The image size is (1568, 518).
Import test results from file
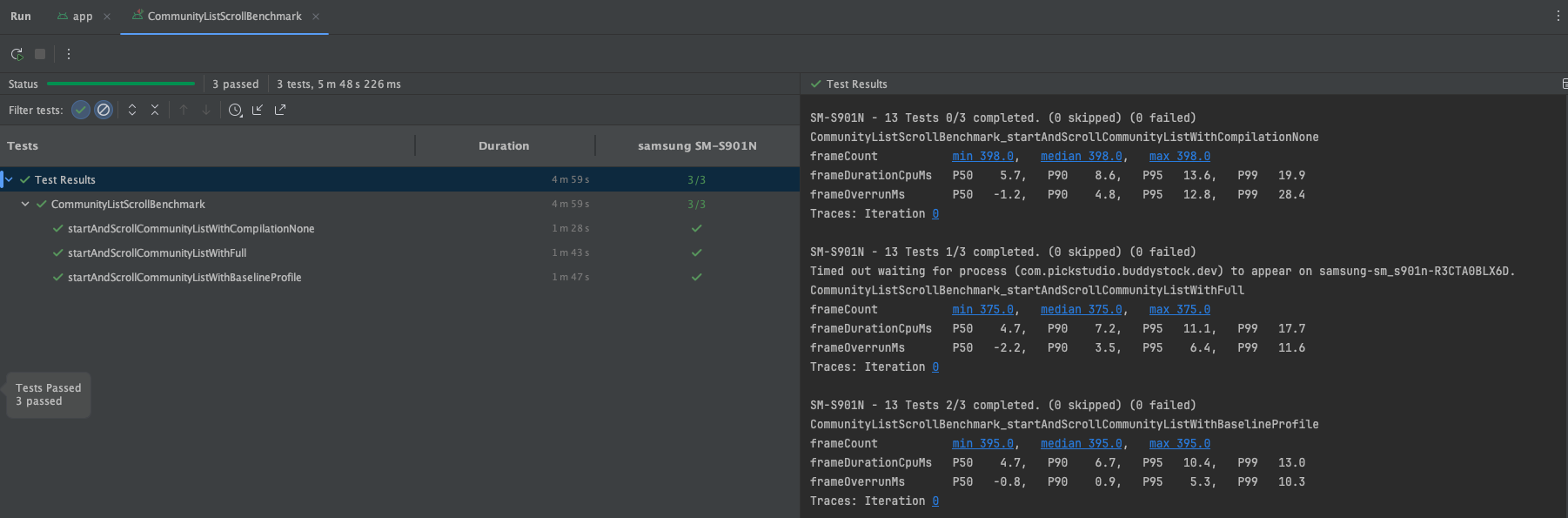pos(258,110)
